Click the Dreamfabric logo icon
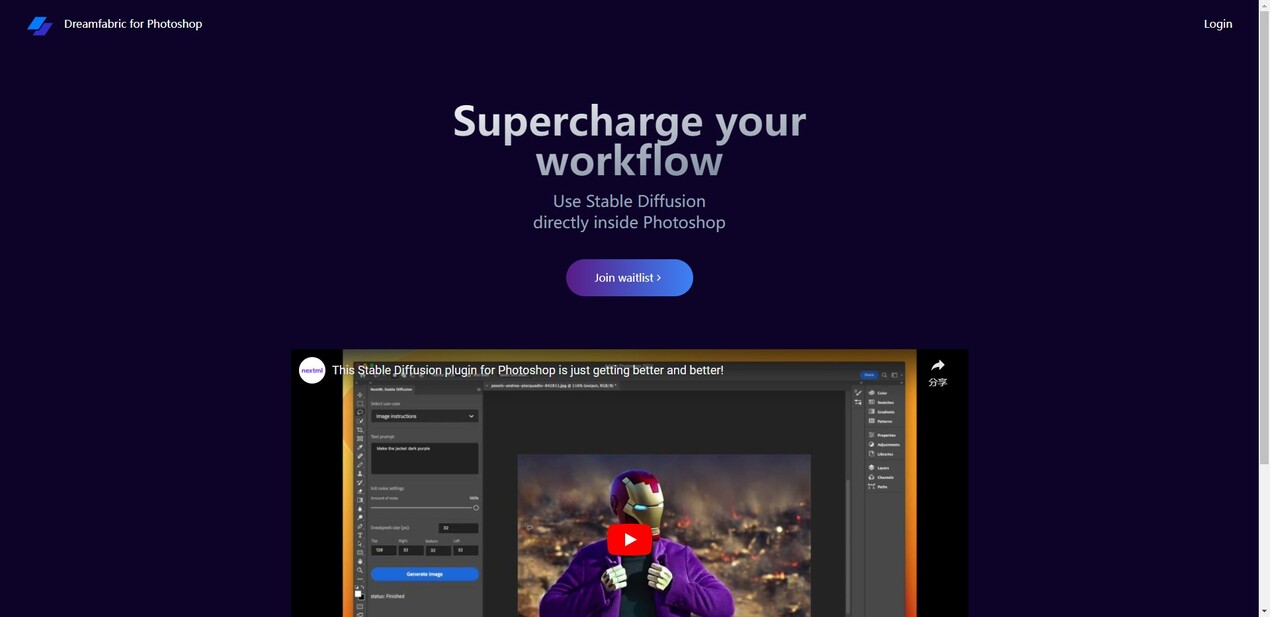1270x617 pixels. (40, 25)
